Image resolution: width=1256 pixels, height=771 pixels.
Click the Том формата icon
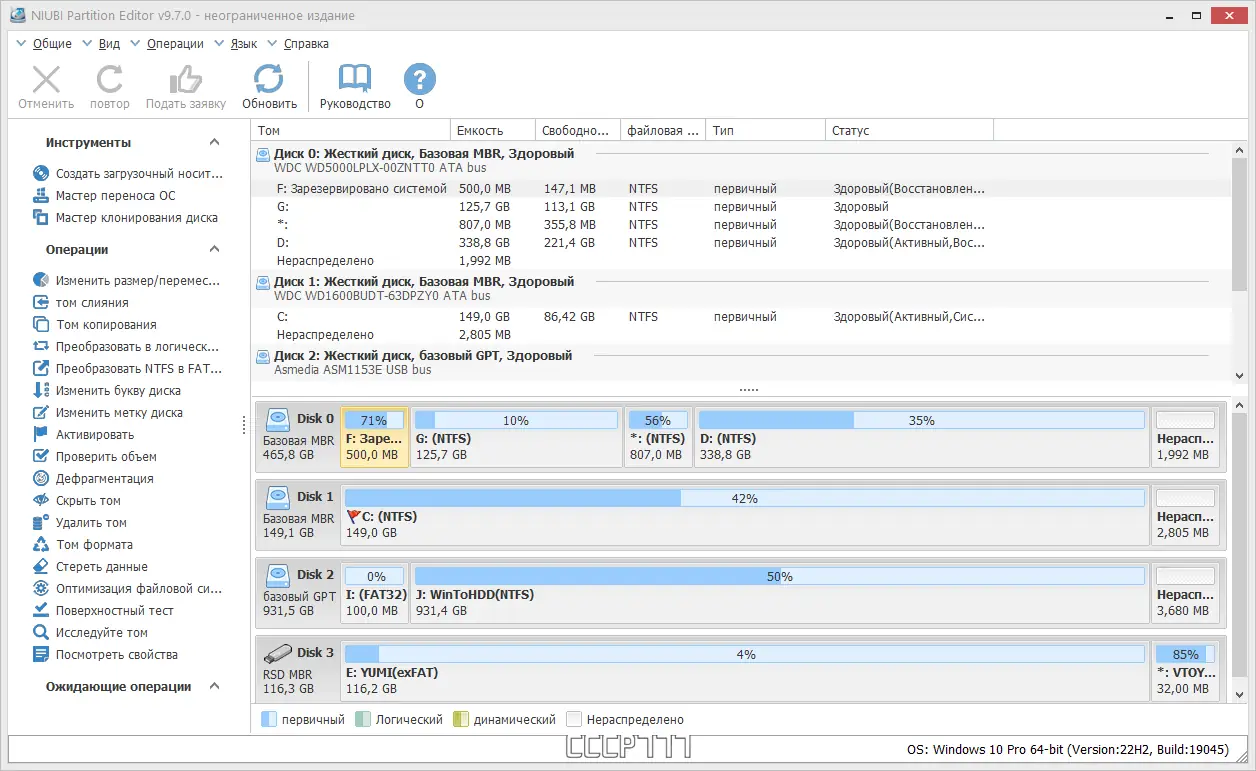[x=41, y=545]
